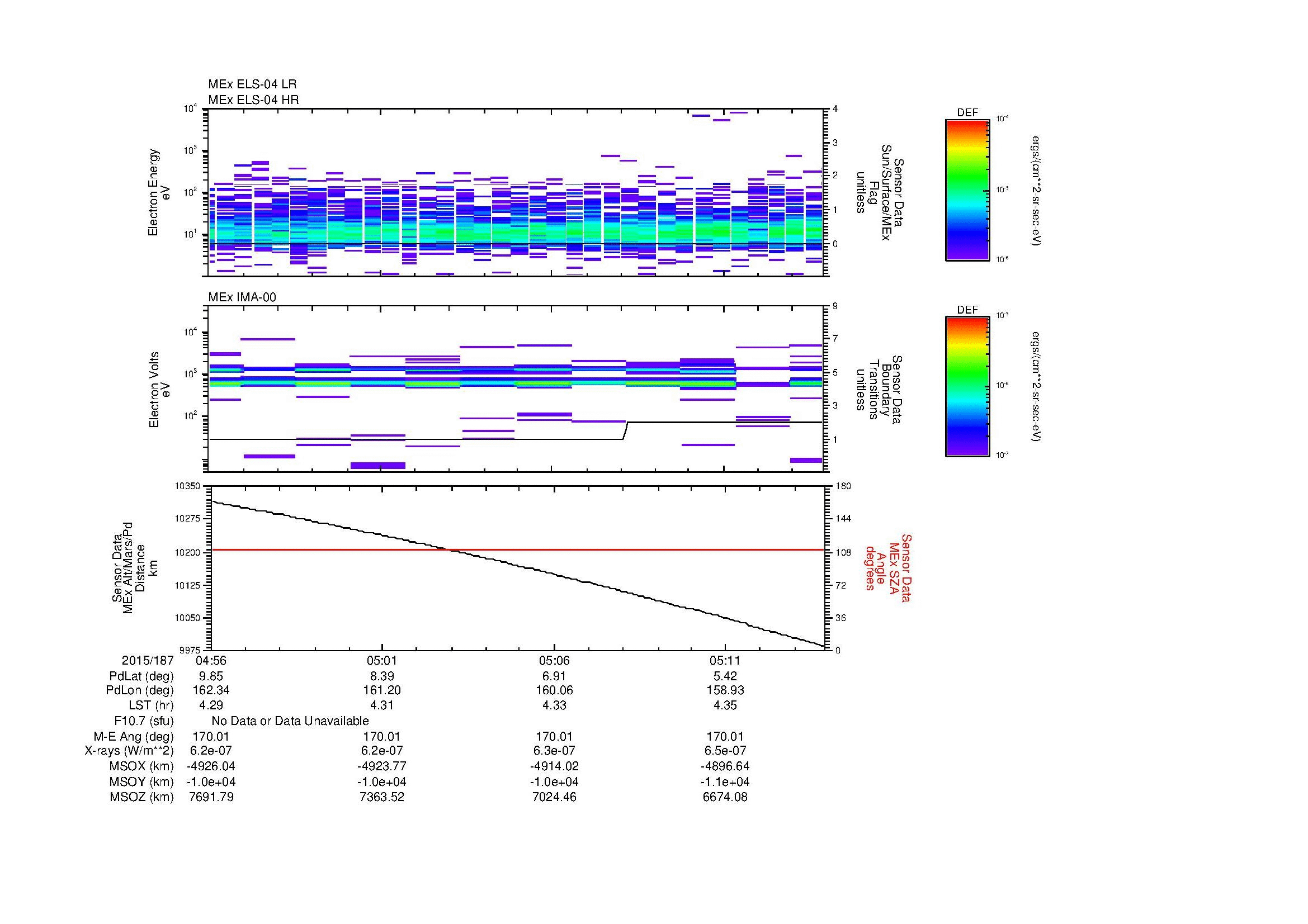
Task: Click the MSOZ value 6674.08
Action: (x=725, y=797)
